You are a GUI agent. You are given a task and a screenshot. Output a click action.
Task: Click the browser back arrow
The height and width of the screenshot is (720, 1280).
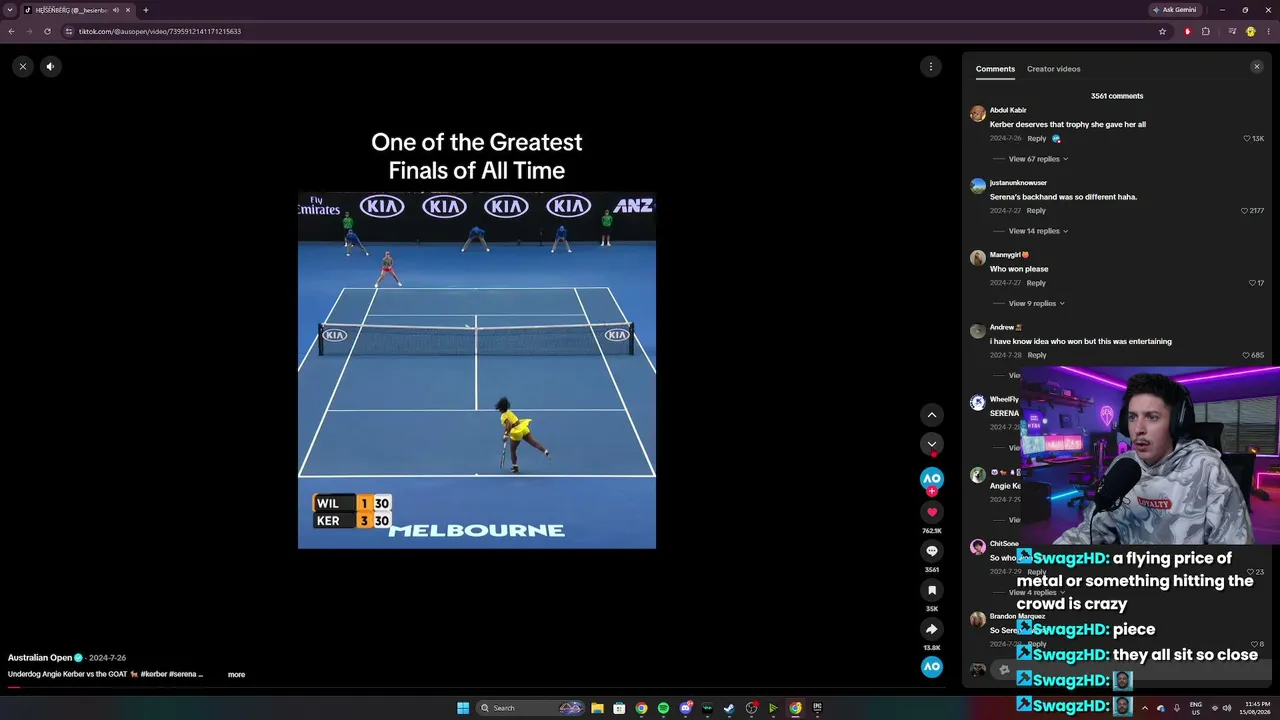(11, 31)
